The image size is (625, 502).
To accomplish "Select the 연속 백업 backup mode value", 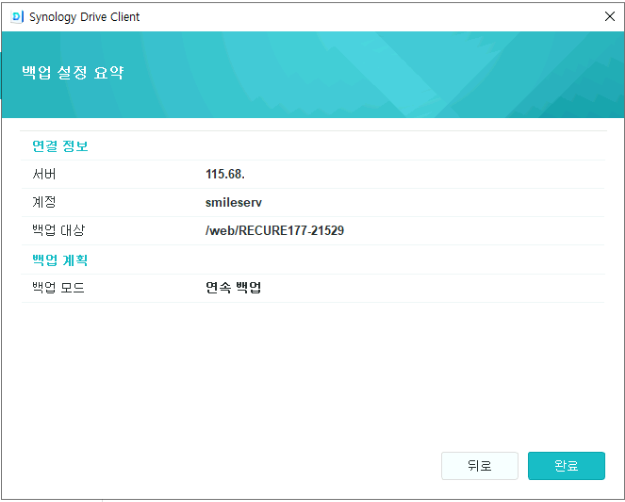I will (x=233, y=287).
